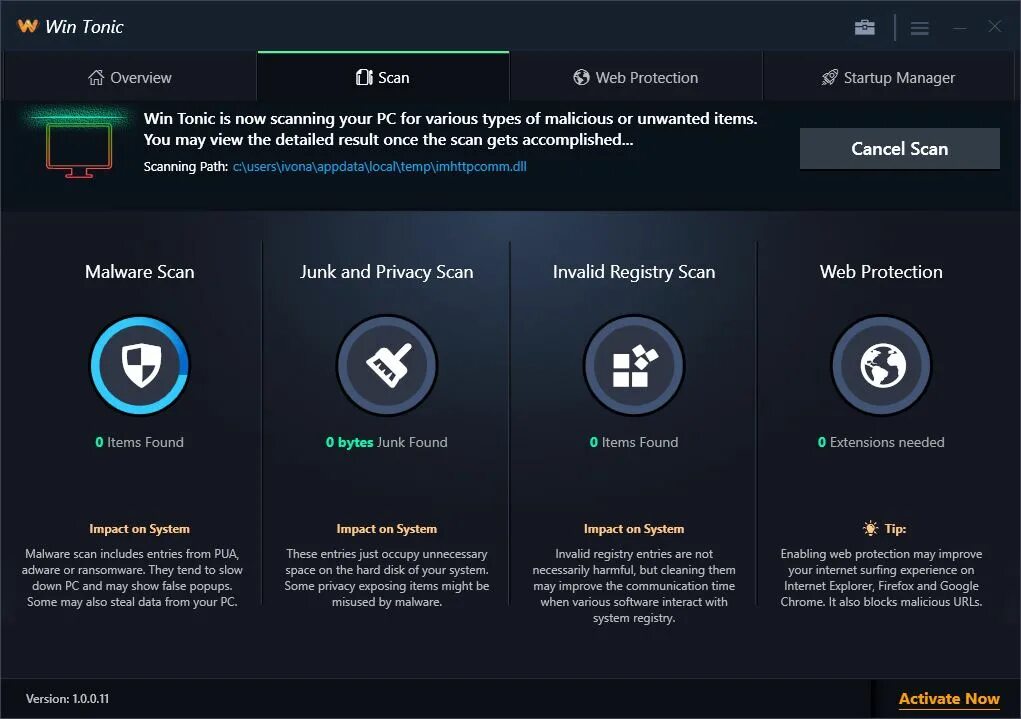Click the junk entries description paragraph

click(387, 578)
